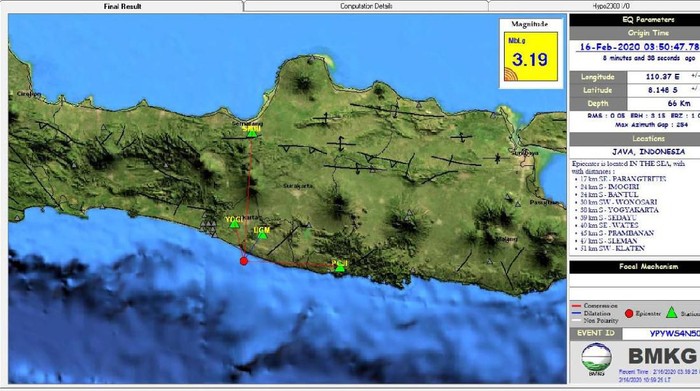Click '30 km SW - WONOSARI' entry
The width and height of the screenshot is (700, 391).
point(619,202)
